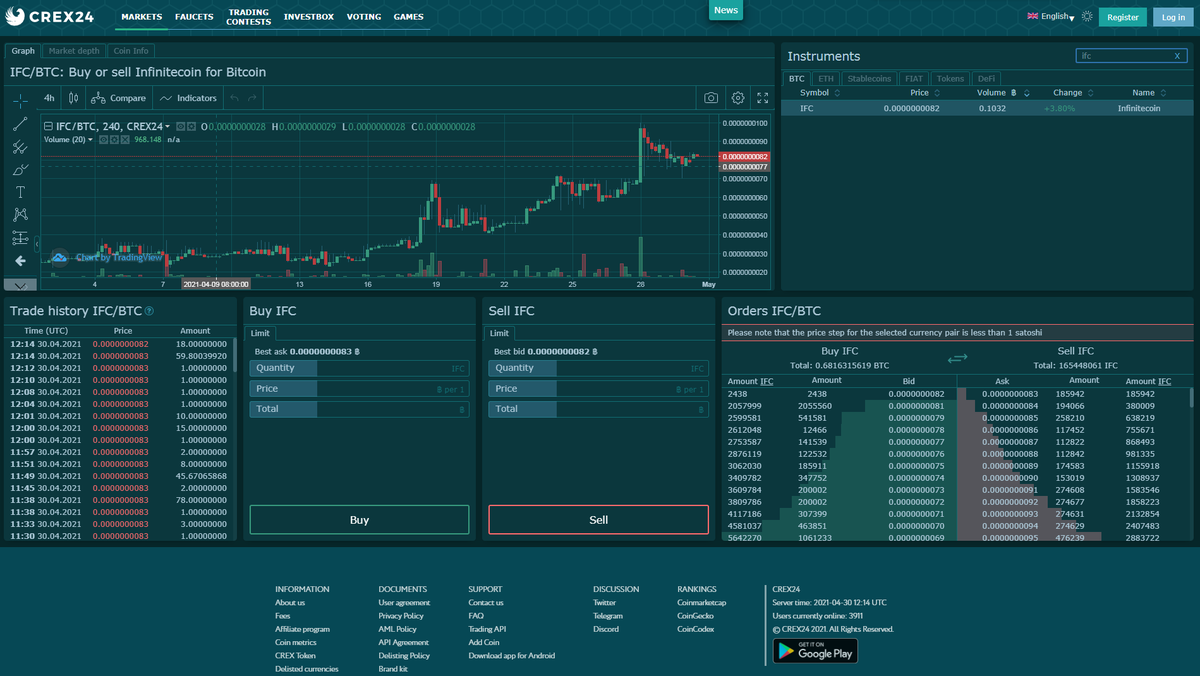Select the prediction and measurement tool
This screenshot has height=676, width=1200.
click(x=20, y=237)
